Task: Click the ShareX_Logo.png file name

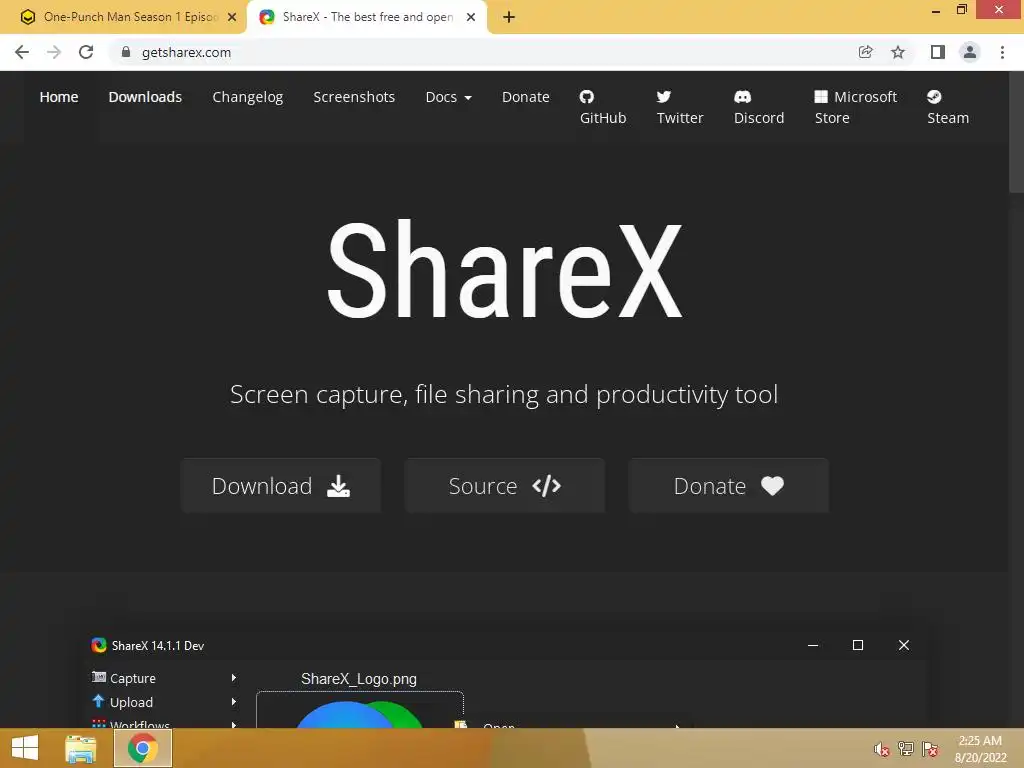Action: point(359,679)
